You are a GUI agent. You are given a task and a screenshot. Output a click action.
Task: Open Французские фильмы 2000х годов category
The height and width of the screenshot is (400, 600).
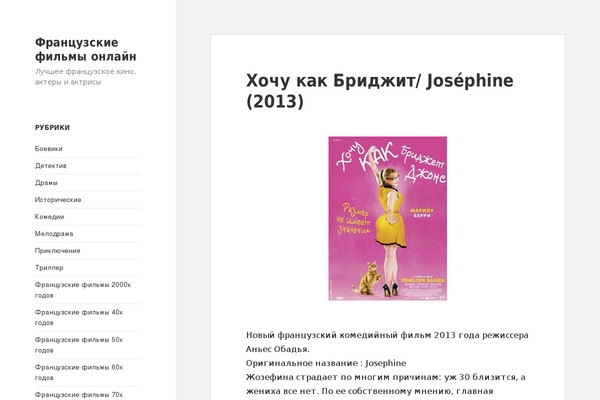83,290
